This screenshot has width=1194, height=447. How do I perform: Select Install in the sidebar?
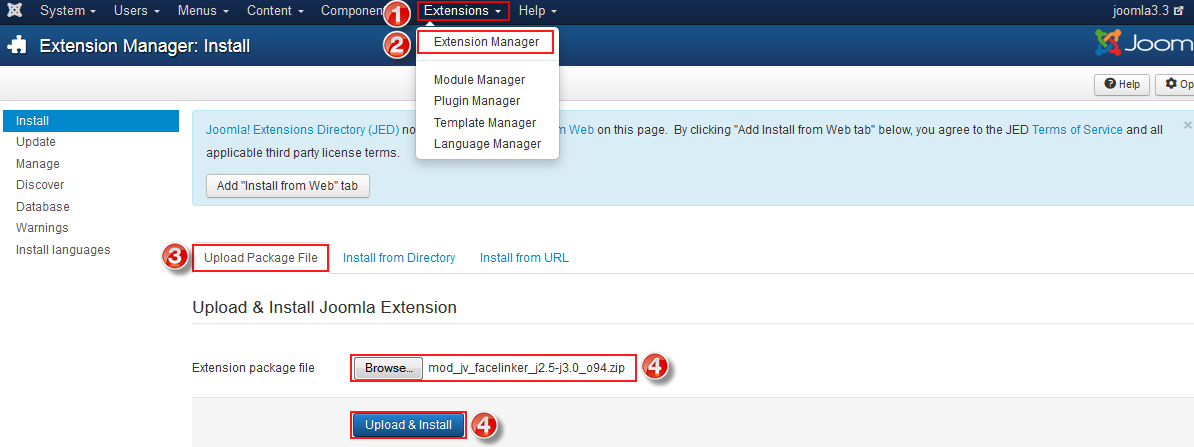pyautogui.click(x=91, y=120)
